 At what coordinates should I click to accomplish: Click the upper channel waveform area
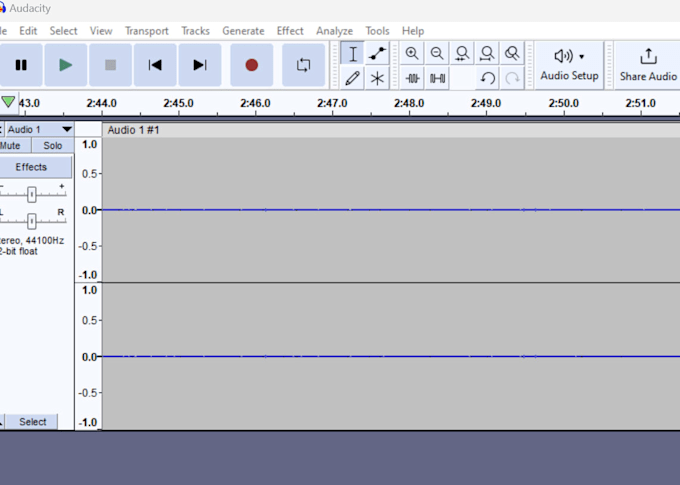coord(391,210)
